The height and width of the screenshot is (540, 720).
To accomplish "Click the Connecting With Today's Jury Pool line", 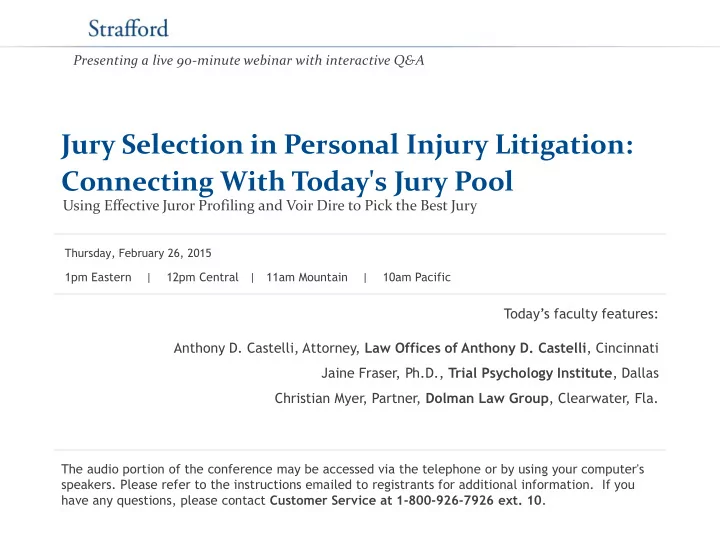I will 287,181.
